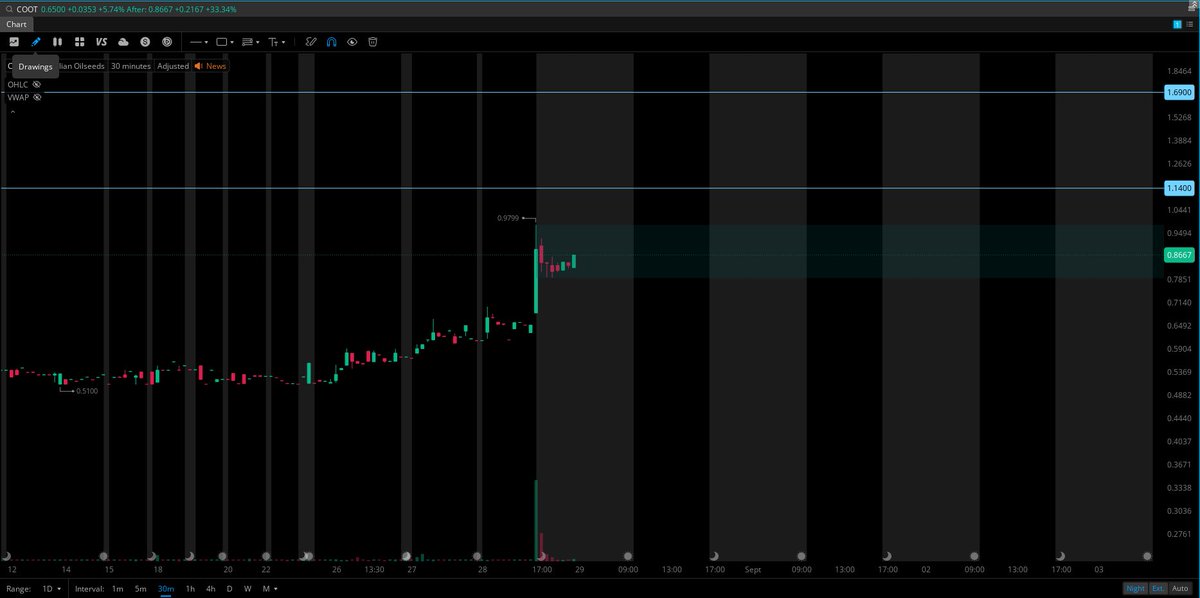The width and height of the screenshot is (1200, 598).
Task: Toggle OHLC visibility eye icon
Action: click(37, 85)
